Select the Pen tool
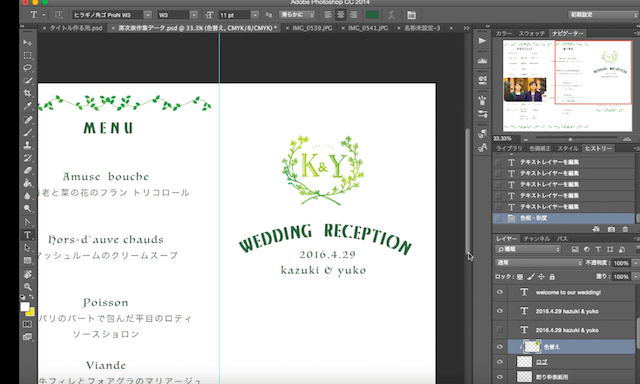The image size is (640, 384). coord(27,222)
